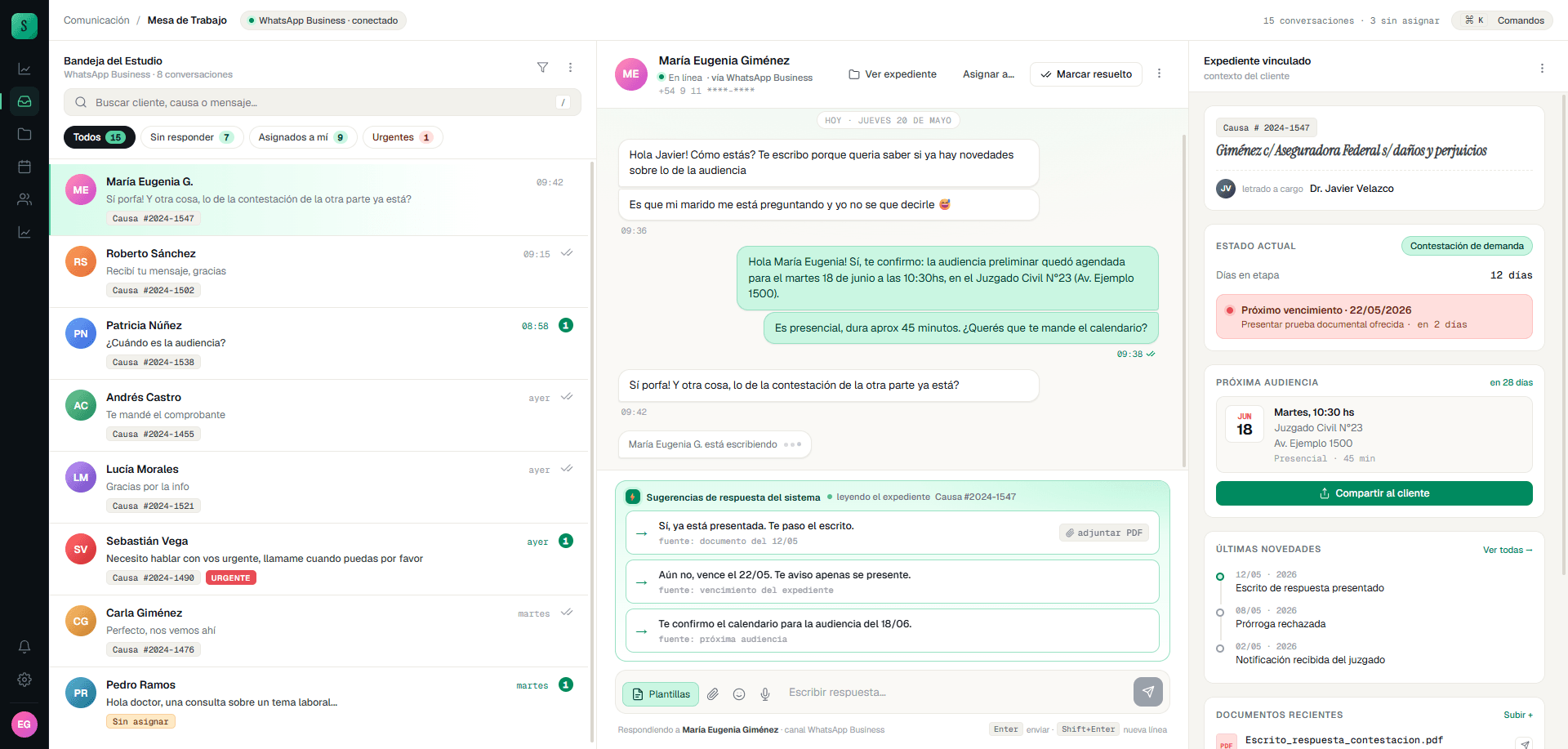Click the JUN 18 audience date card

point(1244,425)
